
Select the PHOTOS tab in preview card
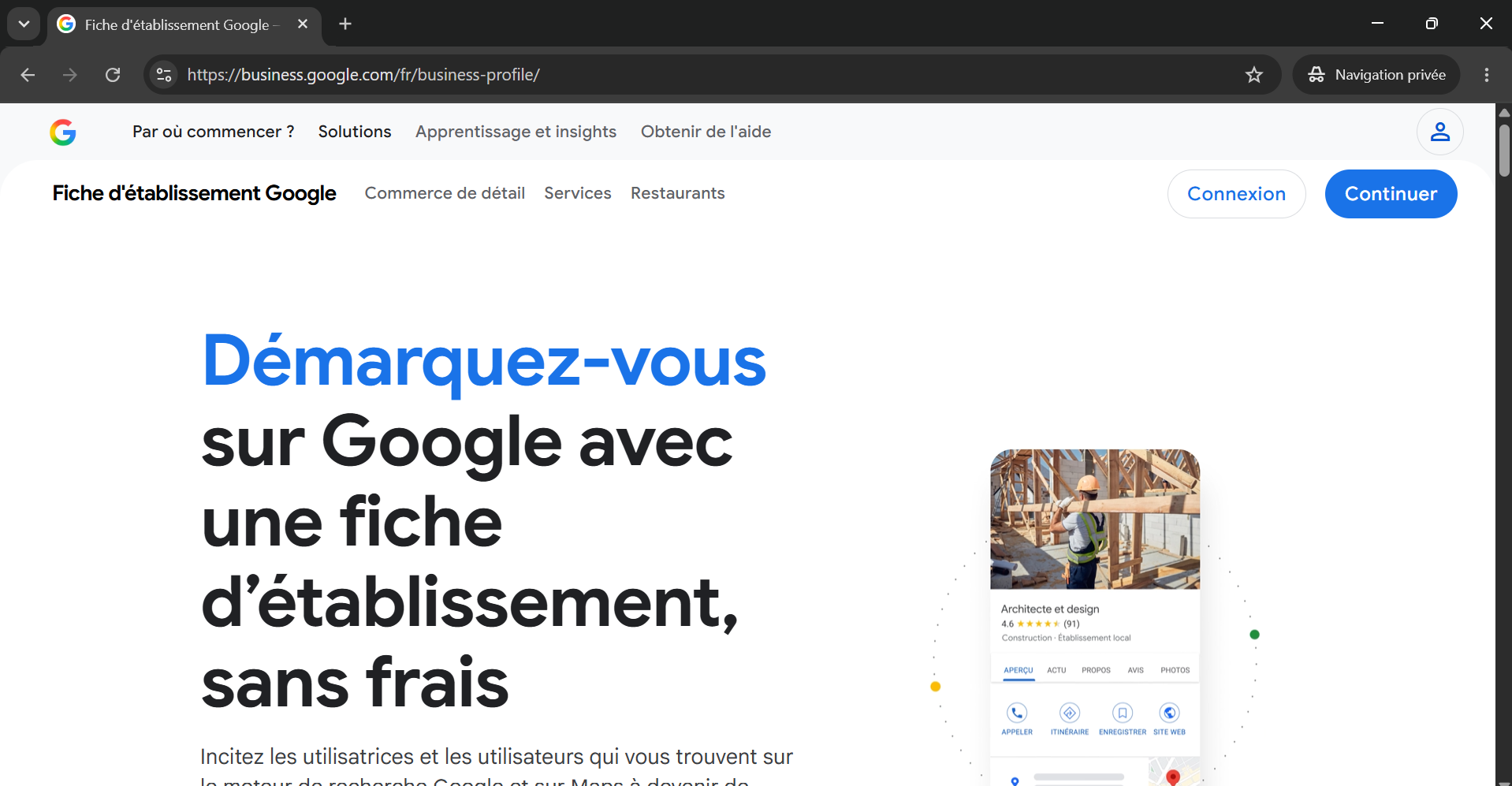[1175, 670]
